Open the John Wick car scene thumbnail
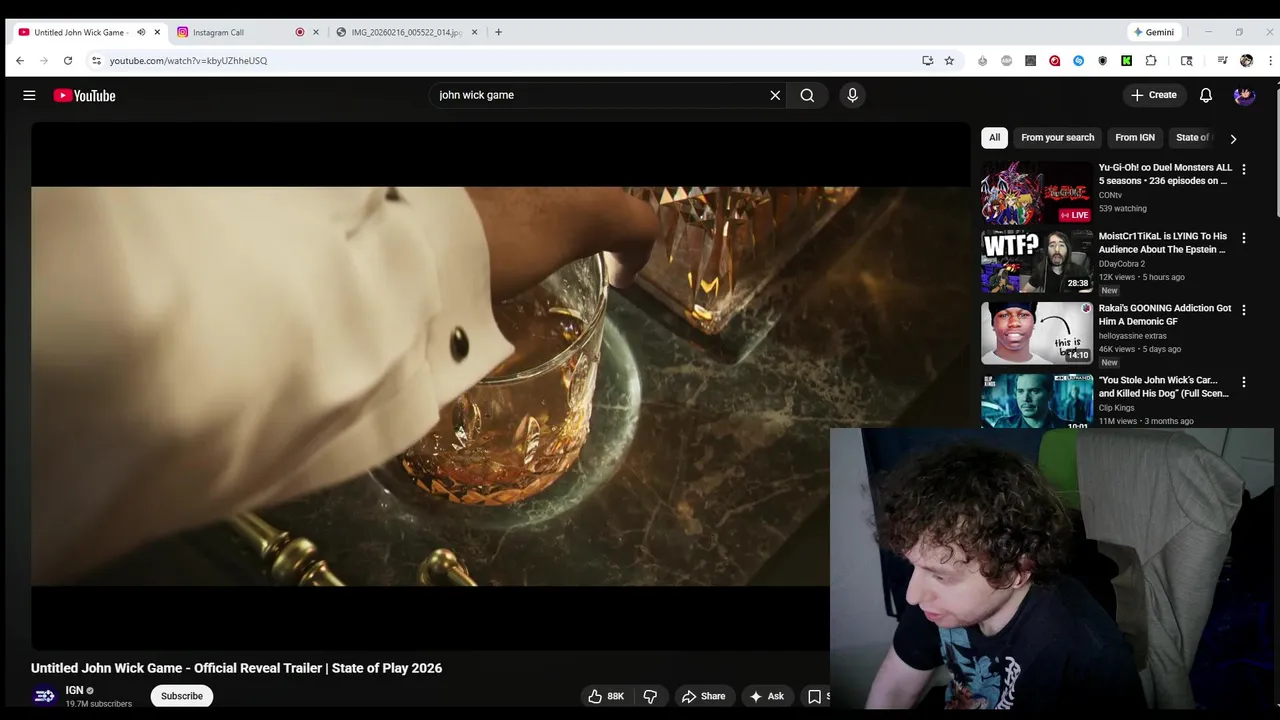1280x720 pixels. (x=1037, y=401)
